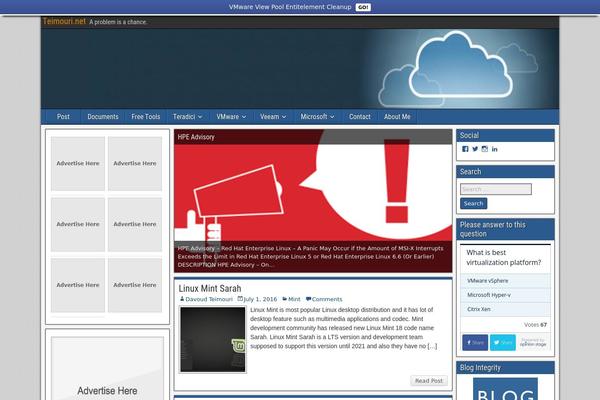This screenshot has height=400, width=600.
Task: Click the 'Votes 67' poll count
Action: (535, 325)
